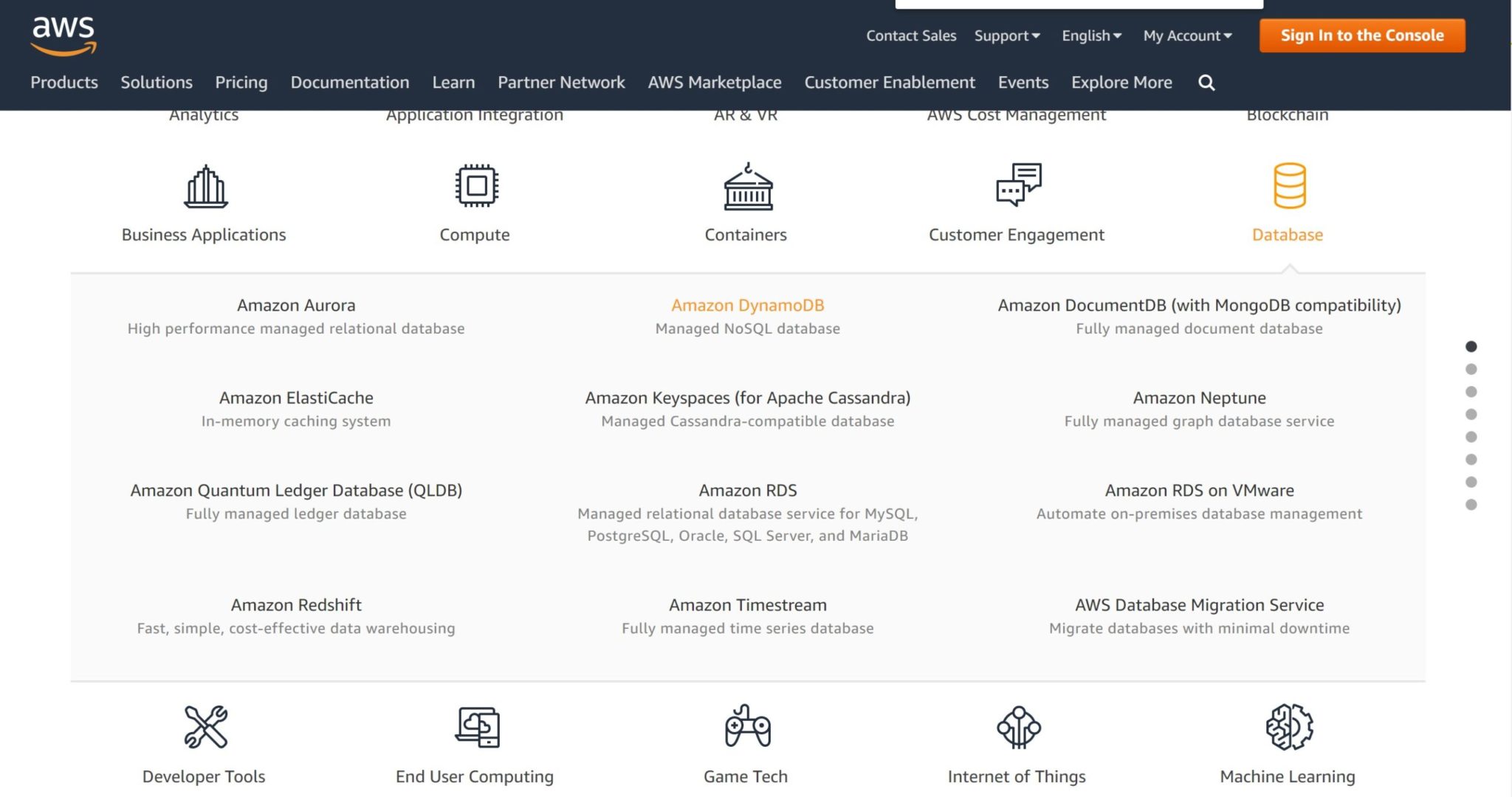This screenshot has height=797, width=1512.
Task: Click the Contact Sales link
Action: tap(911, 35)
